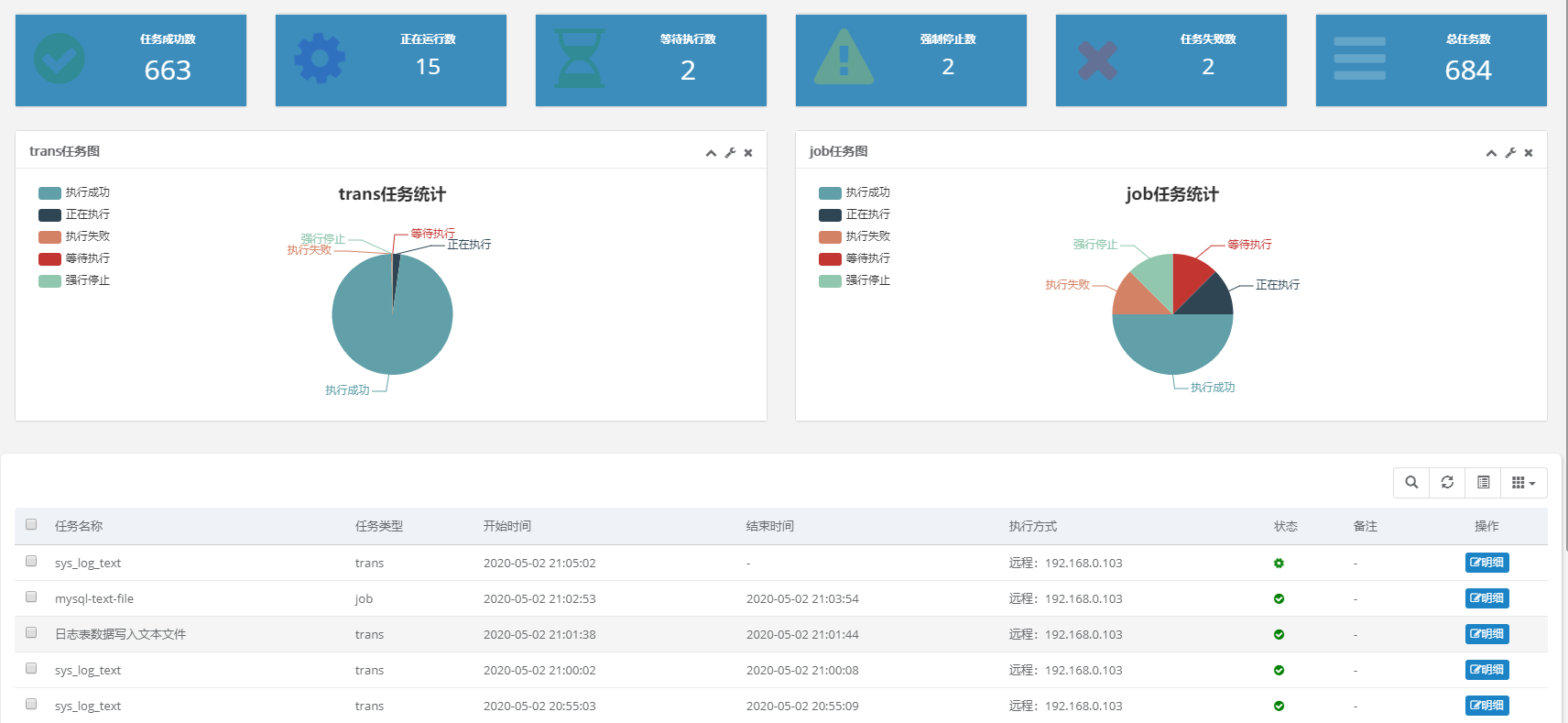This screenshot has height=723, width=1568.
Task: Open 明细 for the running sys_log_text 21:05:02 row
Action: (x=1486, y=563)
